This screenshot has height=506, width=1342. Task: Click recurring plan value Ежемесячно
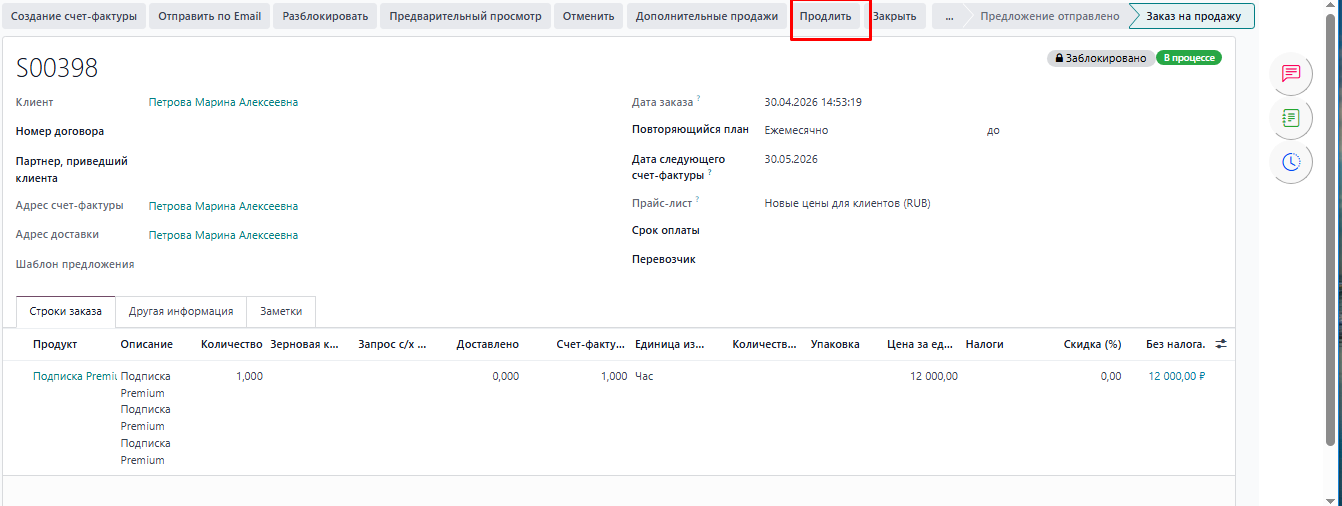point(796,130)
